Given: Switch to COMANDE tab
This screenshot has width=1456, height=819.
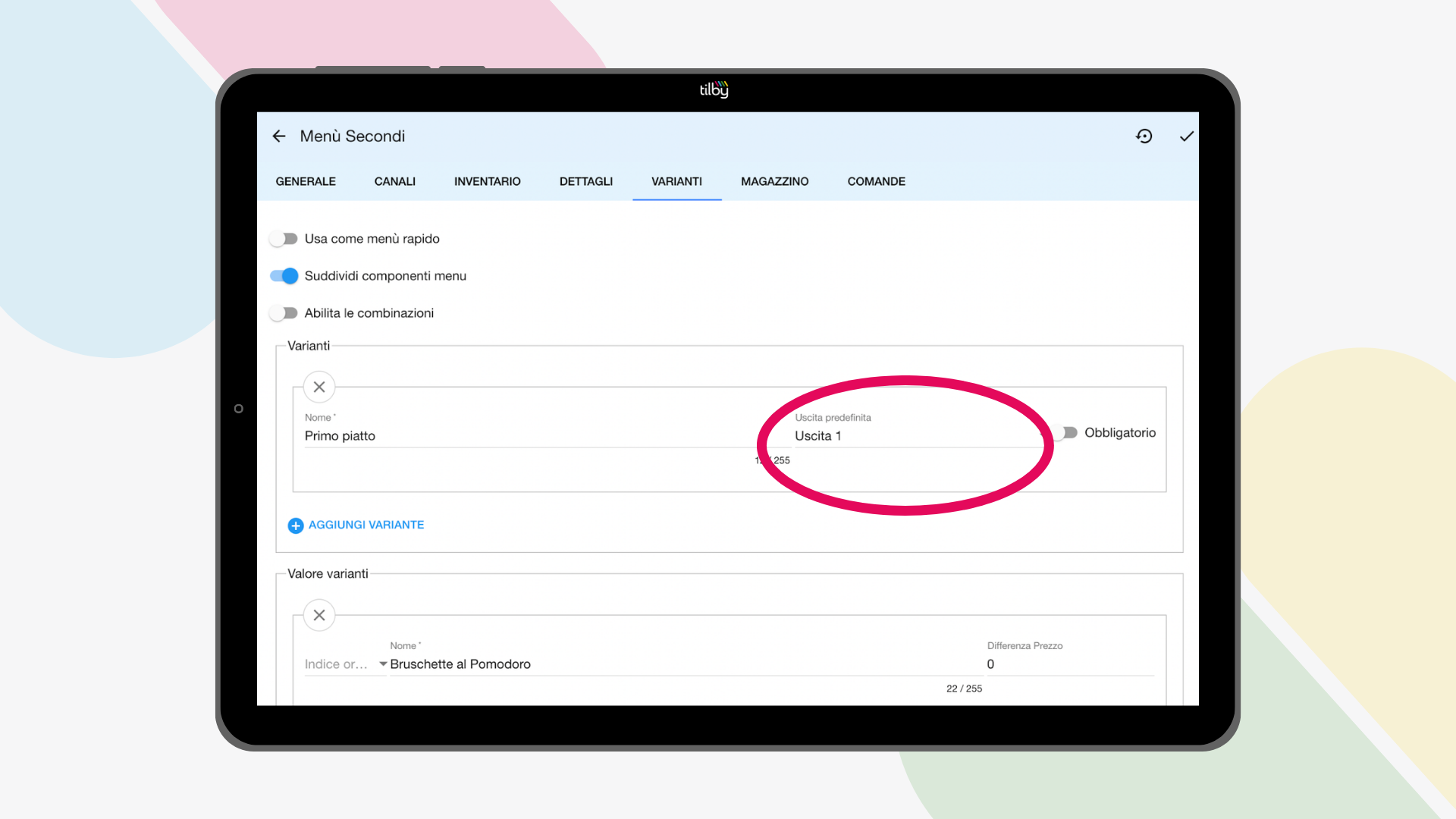Looking at the screenshot, I should pos(876,181).
